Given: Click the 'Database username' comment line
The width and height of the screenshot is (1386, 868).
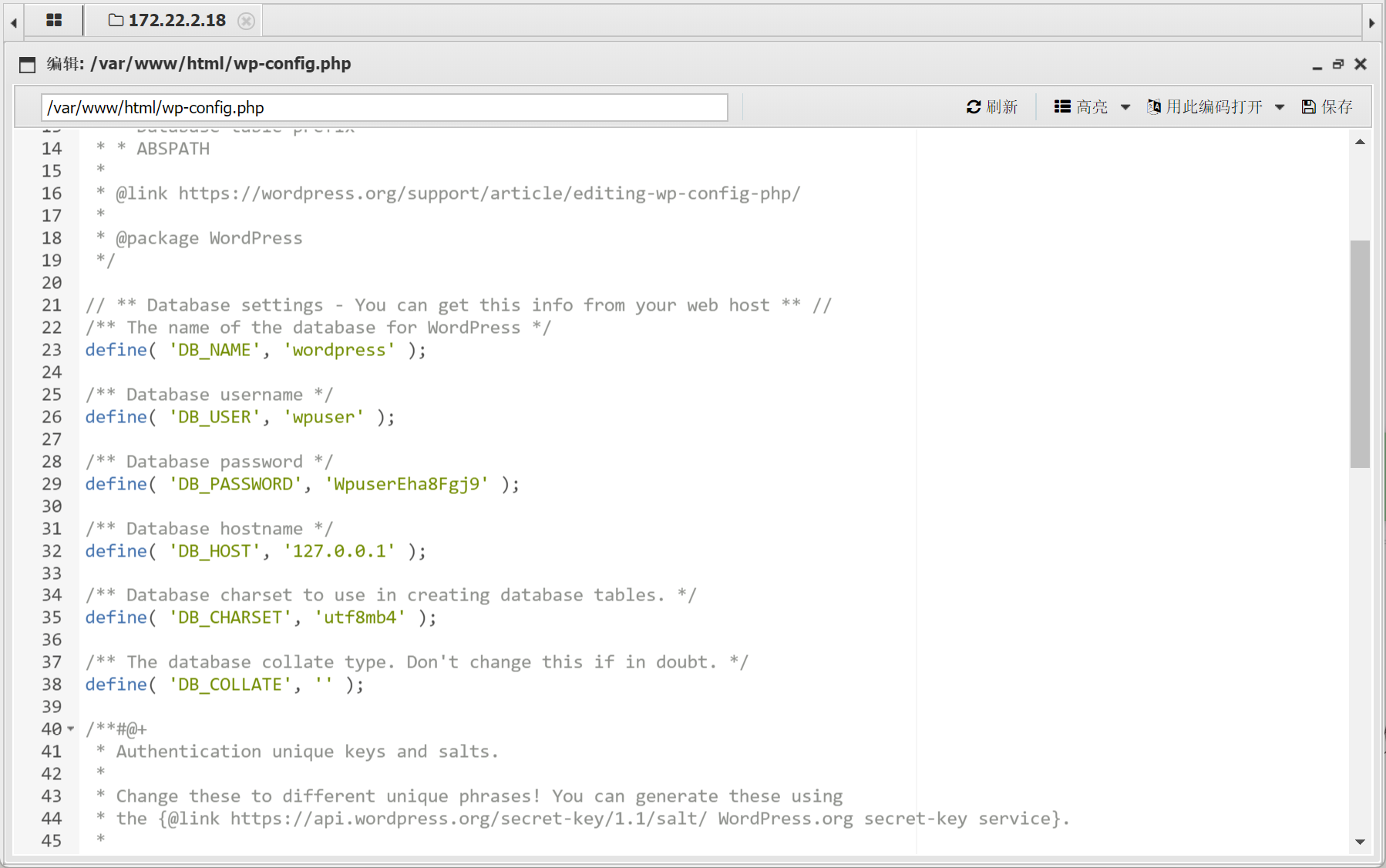Looking at the screenshot, I should tap(209, 395).
